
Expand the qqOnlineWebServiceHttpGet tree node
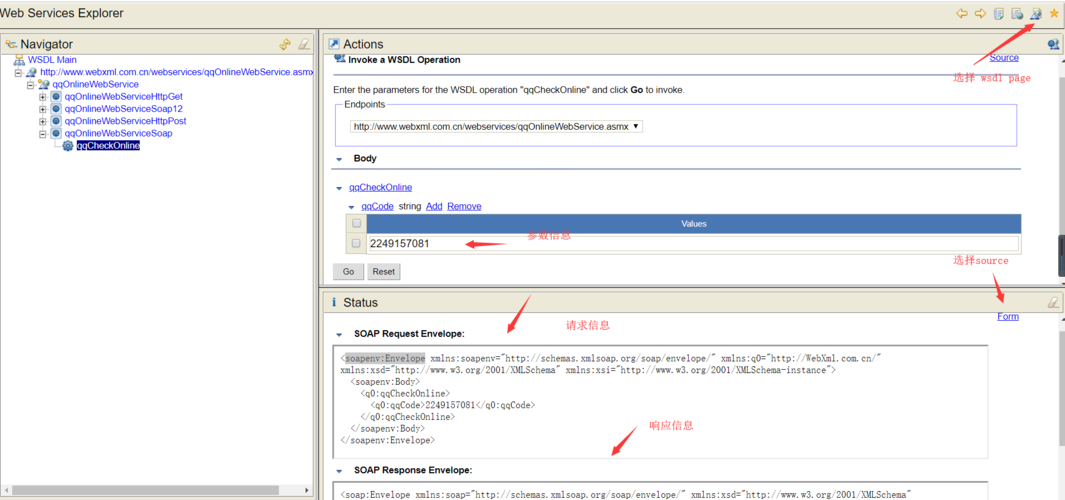coord(43,97)
